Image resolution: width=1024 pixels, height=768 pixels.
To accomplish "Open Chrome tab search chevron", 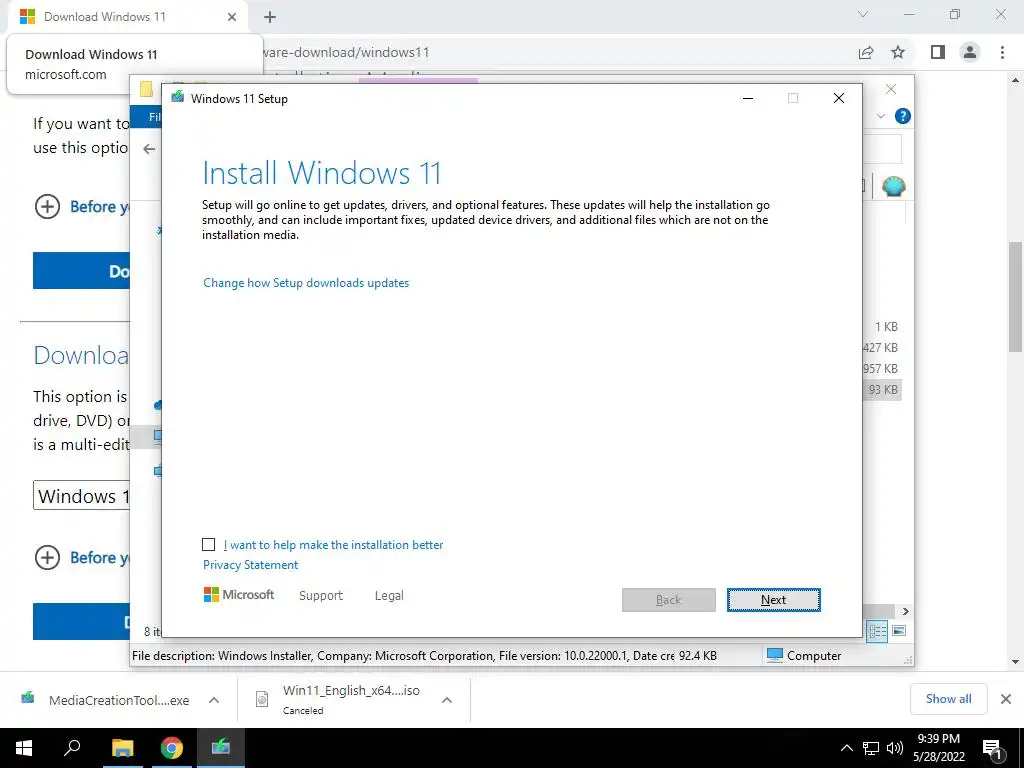I will coord(863,14).
